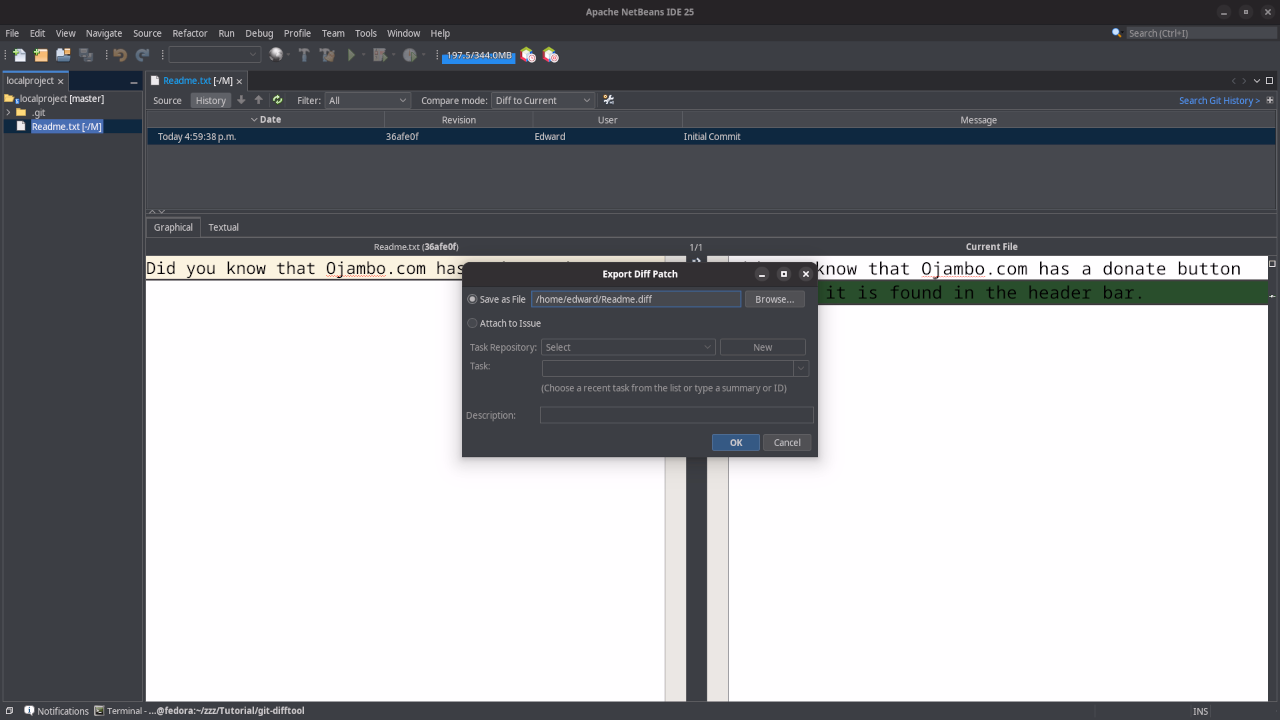Click the Readme.txt file icon in project tree
Image resolution: width=1280 pixels, height=720 pixels.
pos(21,126)
